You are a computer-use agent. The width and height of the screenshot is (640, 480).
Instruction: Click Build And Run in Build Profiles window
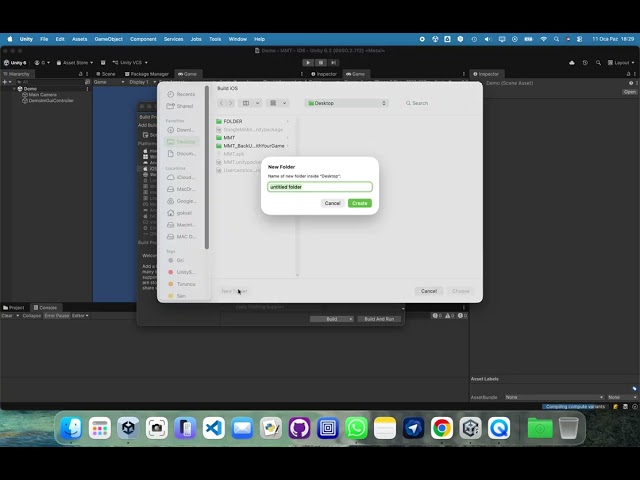379,319
